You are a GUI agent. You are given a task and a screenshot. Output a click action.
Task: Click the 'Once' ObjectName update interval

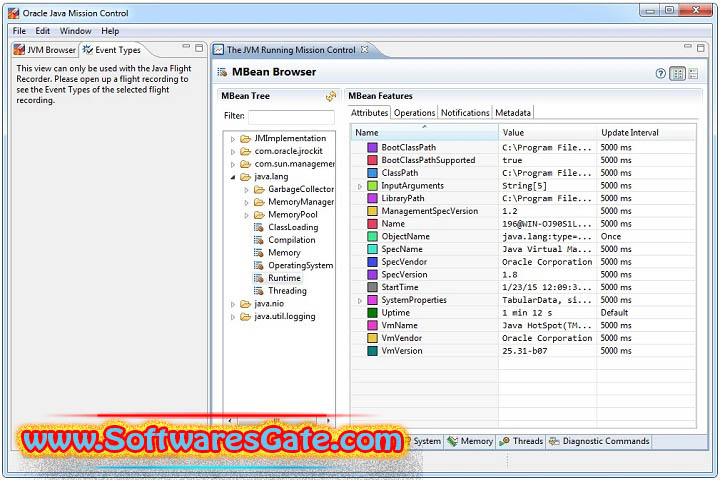[611, 237]
